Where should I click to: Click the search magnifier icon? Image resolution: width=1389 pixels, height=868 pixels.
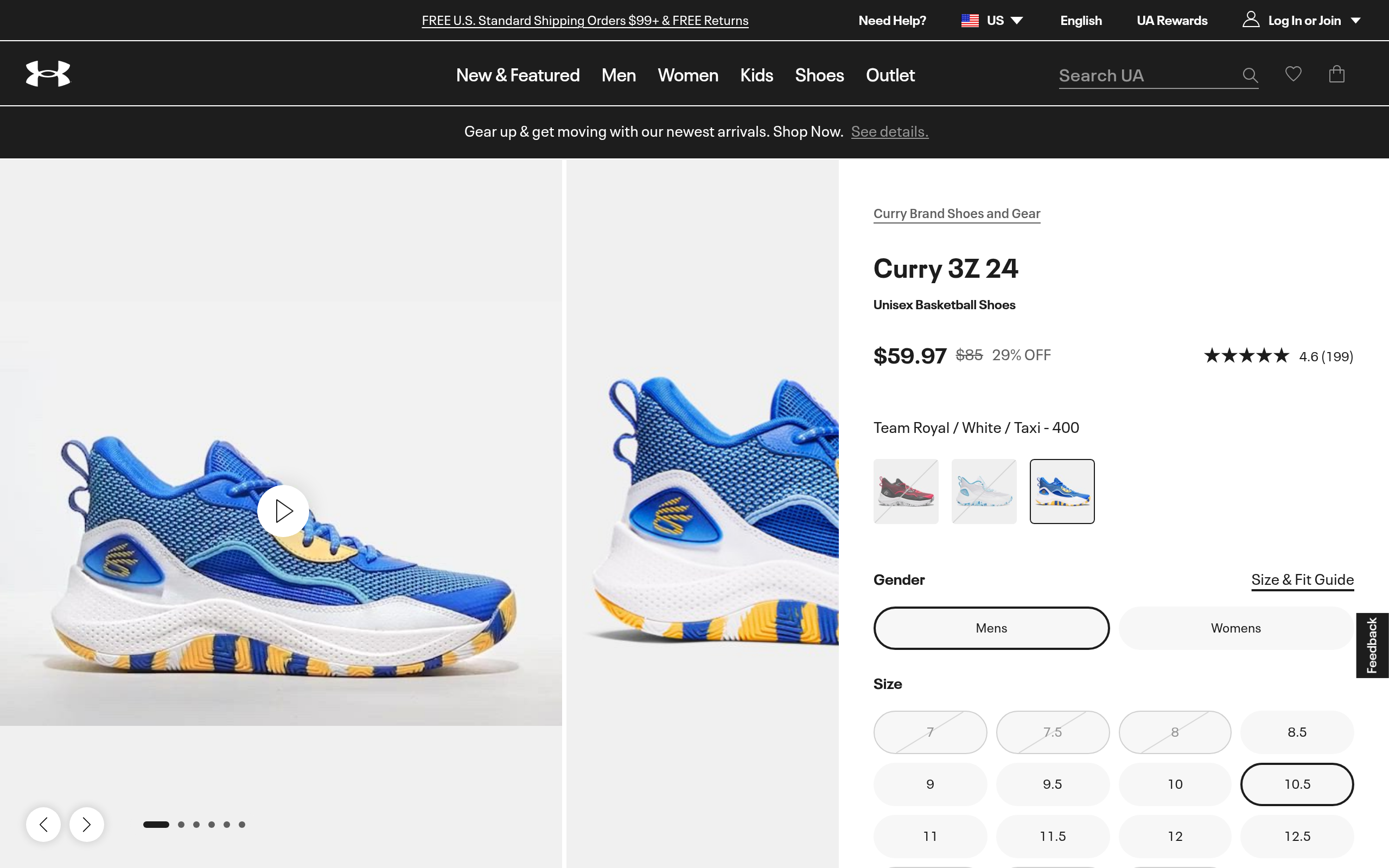[1250, 75]
